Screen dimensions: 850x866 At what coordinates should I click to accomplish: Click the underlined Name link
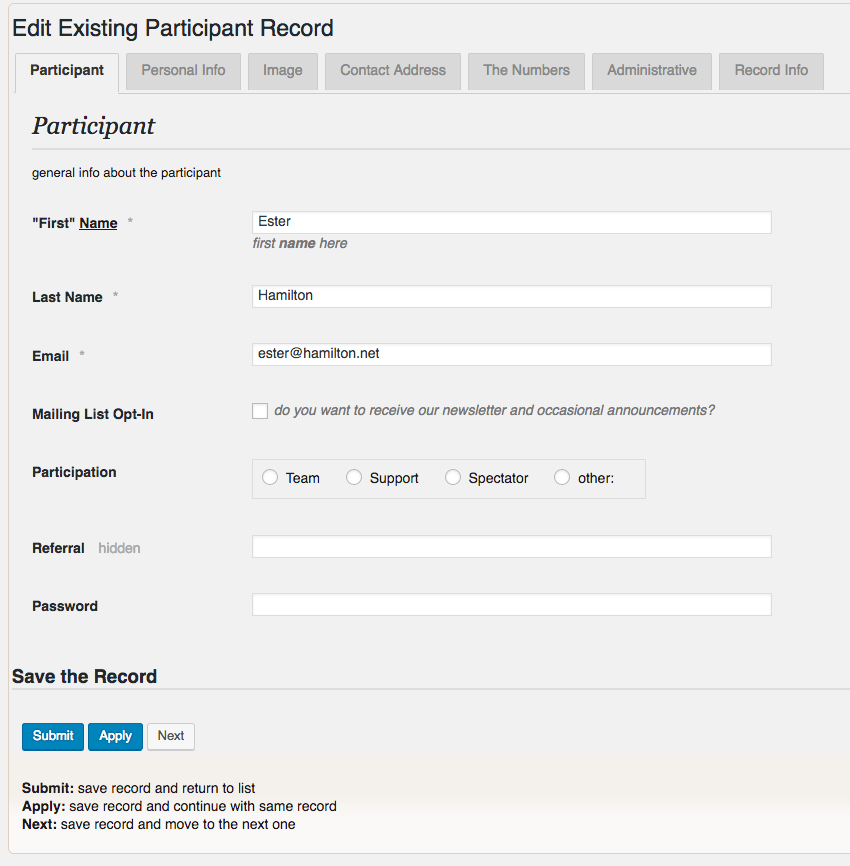(97, 222)
